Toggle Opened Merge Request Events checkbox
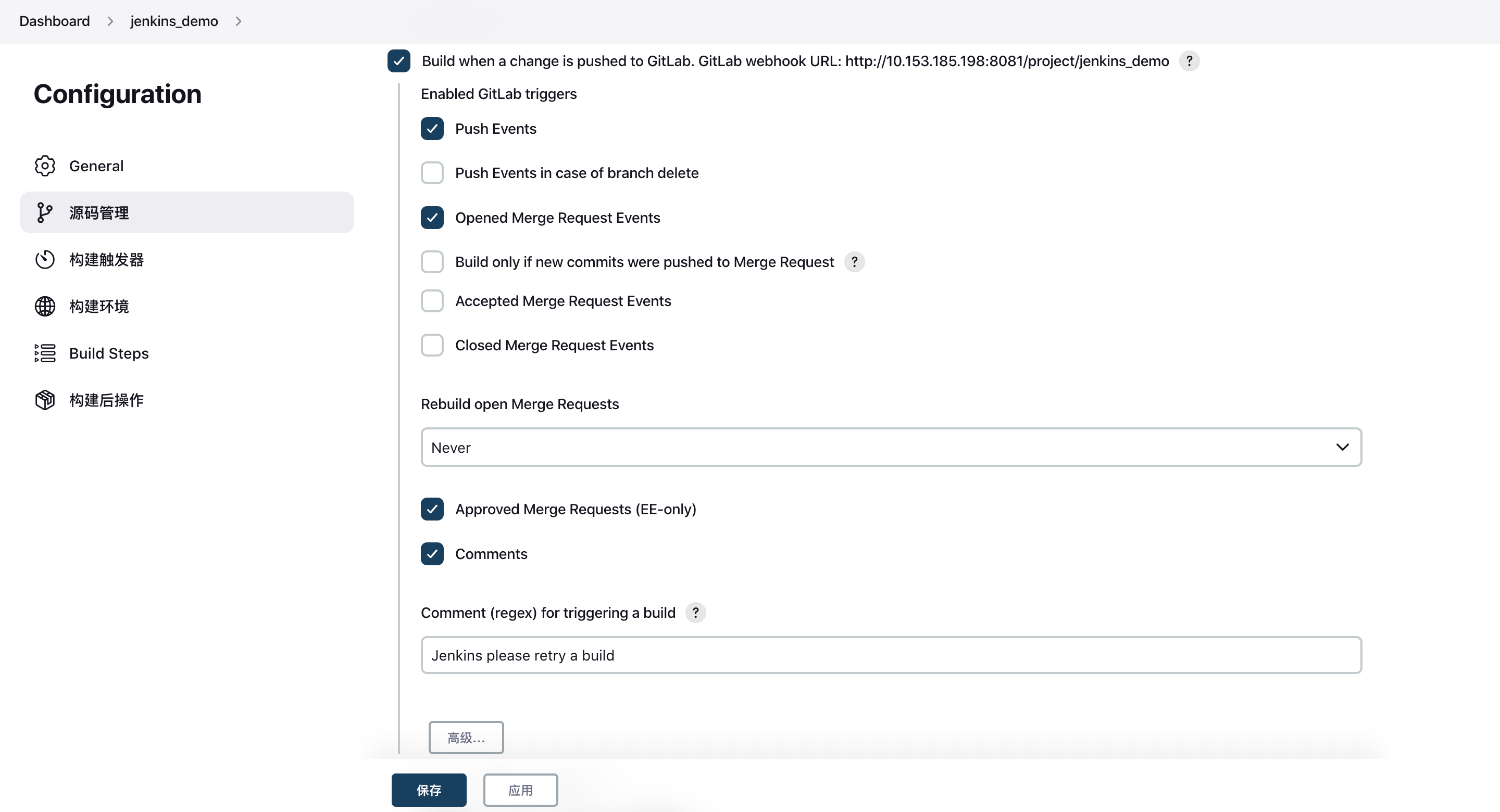This screenshot has width=1500, height=812. pyautogui.click(x=432, y=218)
